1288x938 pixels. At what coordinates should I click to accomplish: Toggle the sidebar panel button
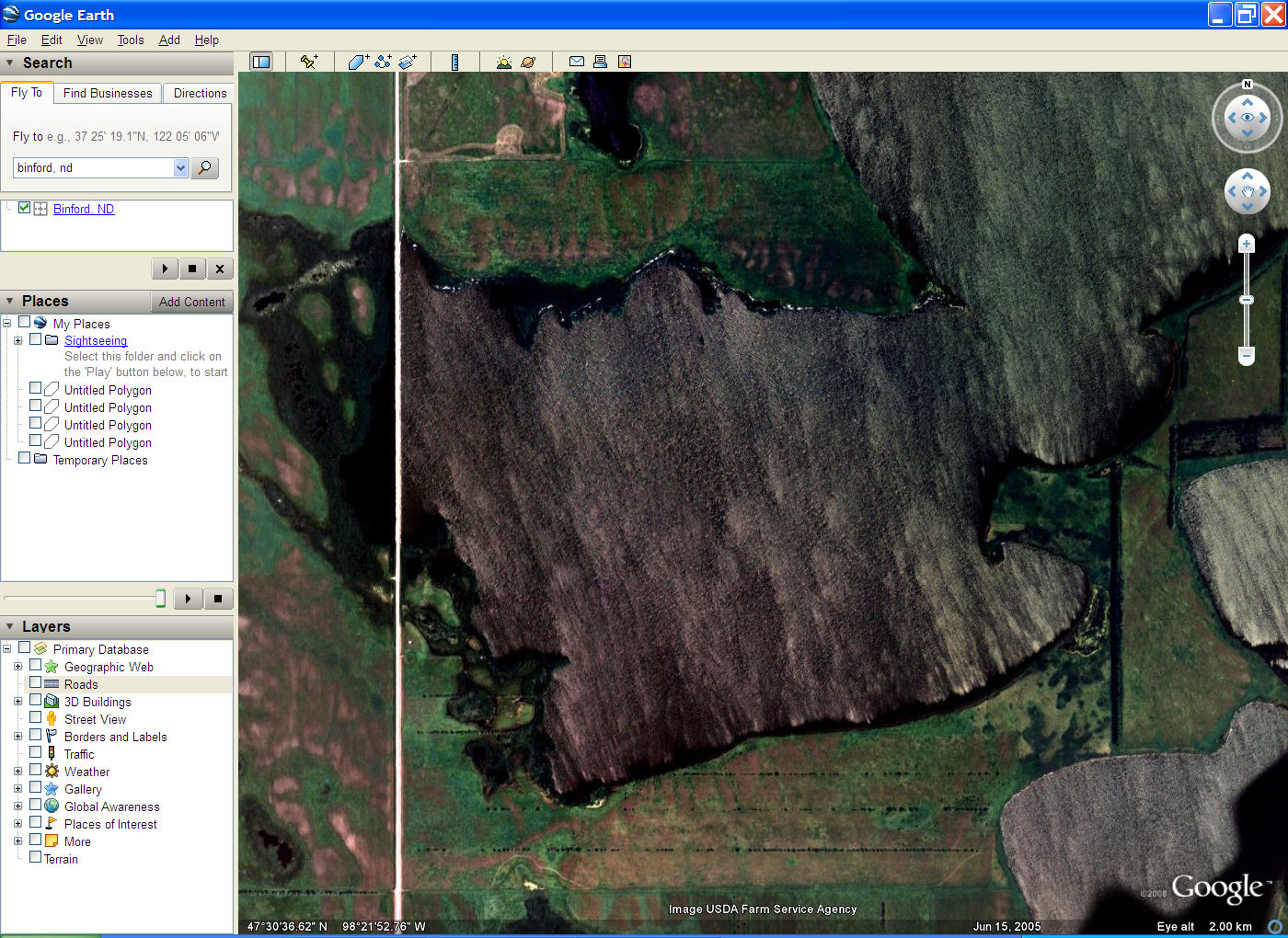261,62
